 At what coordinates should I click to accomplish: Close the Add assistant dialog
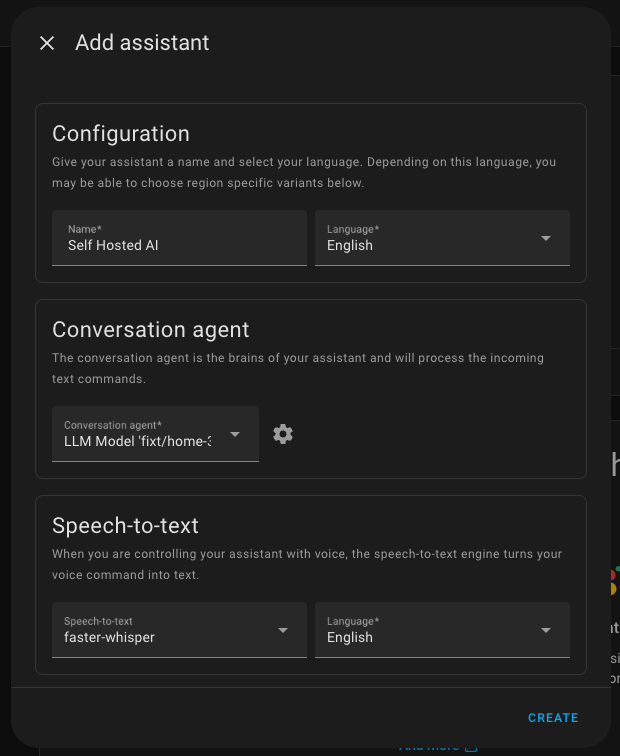tap(47, 43)
